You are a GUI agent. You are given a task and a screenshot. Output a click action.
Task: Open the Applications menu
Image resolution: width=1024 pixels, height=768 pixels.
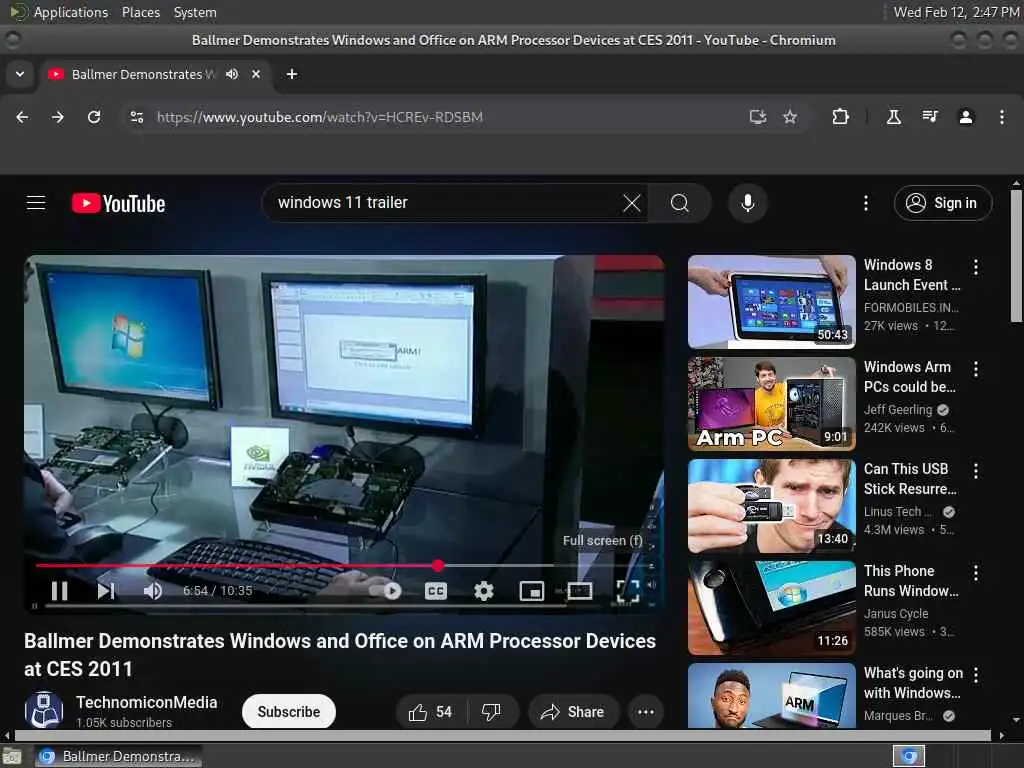tap(71, 12)
